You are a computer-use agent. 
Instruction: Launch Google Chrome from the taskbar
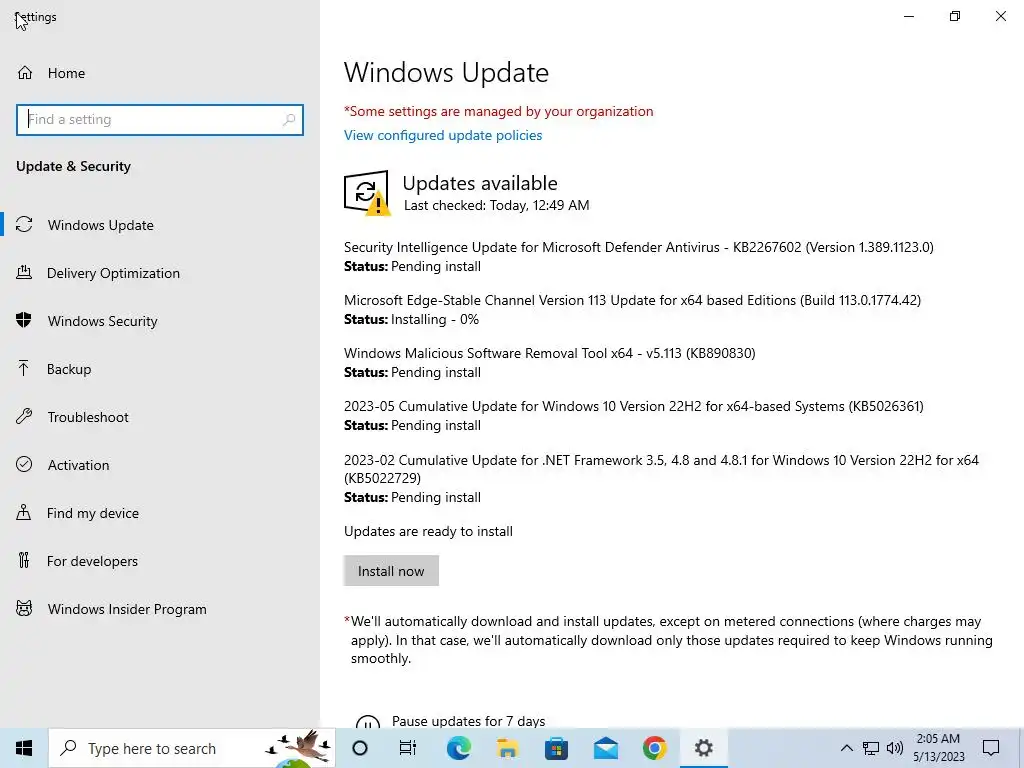[654, 748]
